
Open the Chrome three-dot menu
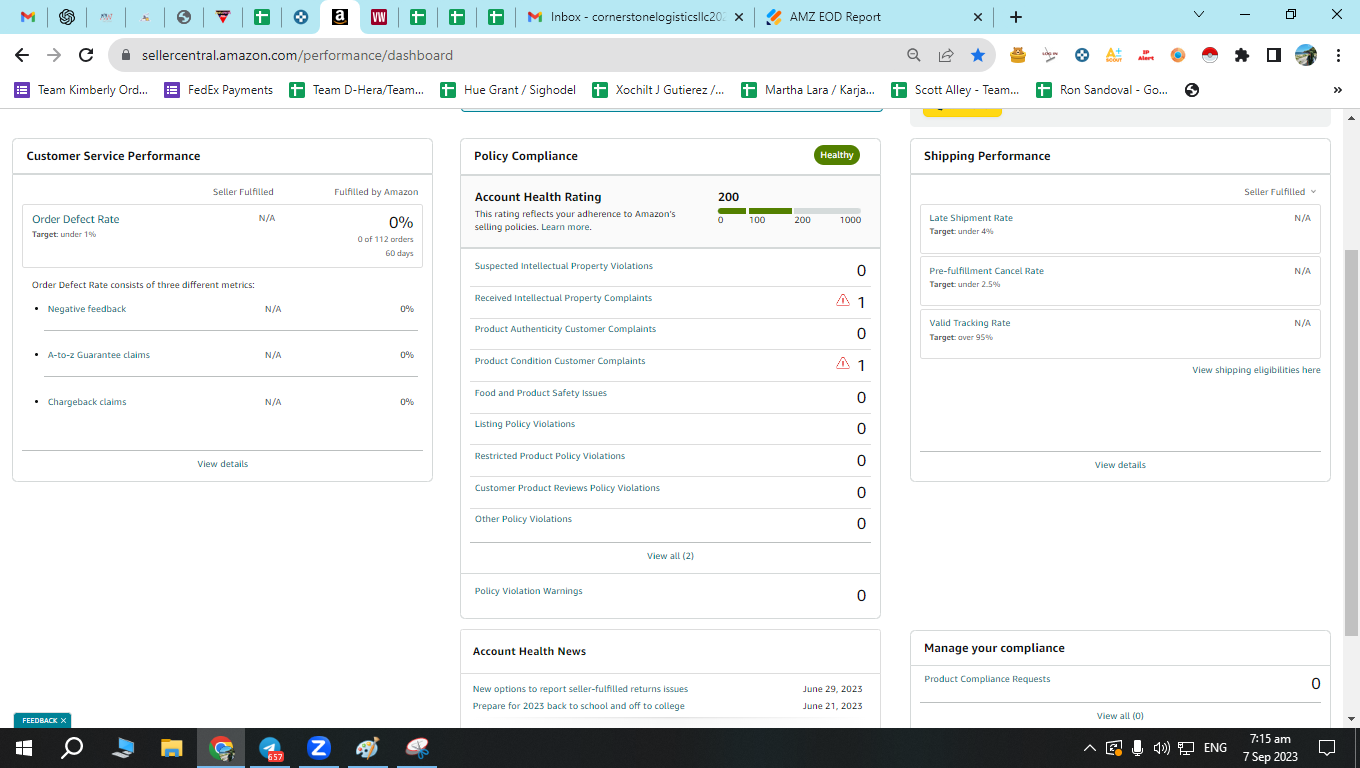click(x=1338, y=55)
